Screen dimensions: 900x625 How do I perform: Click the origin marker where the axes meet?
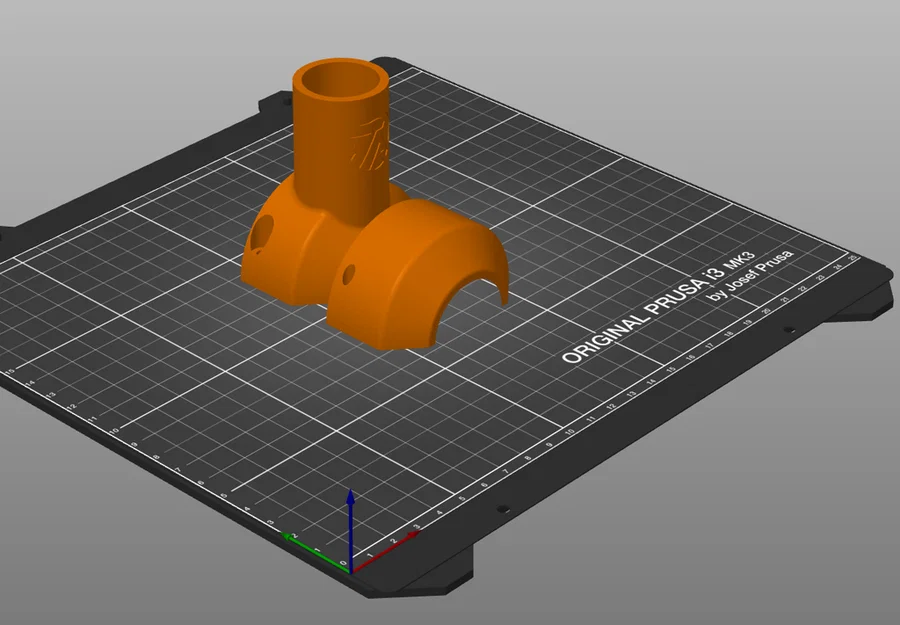point(350,572)
